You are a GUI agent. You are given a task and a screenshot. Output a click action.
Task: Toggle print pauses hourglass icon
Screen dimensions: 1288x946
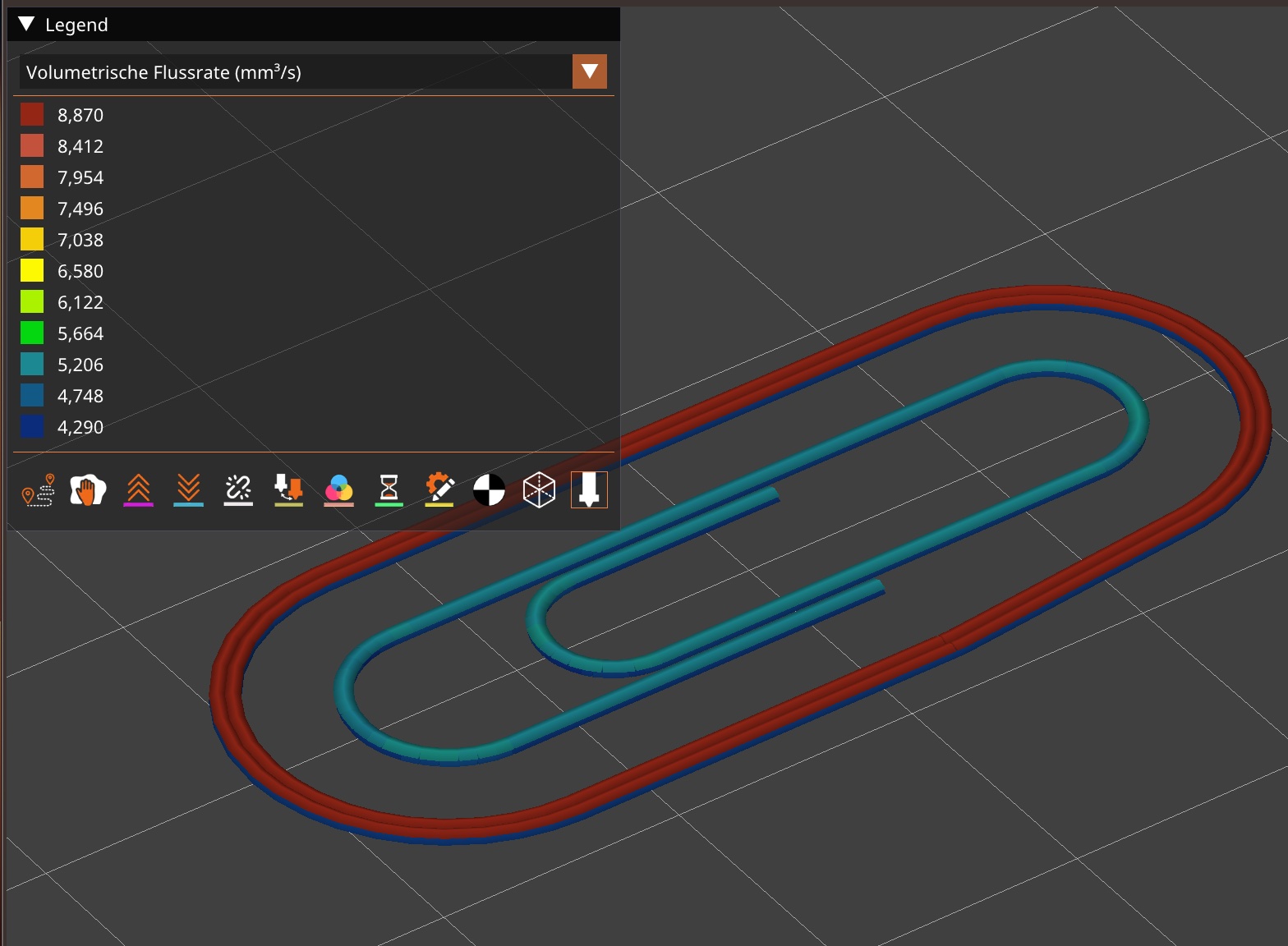click(389, 490)
